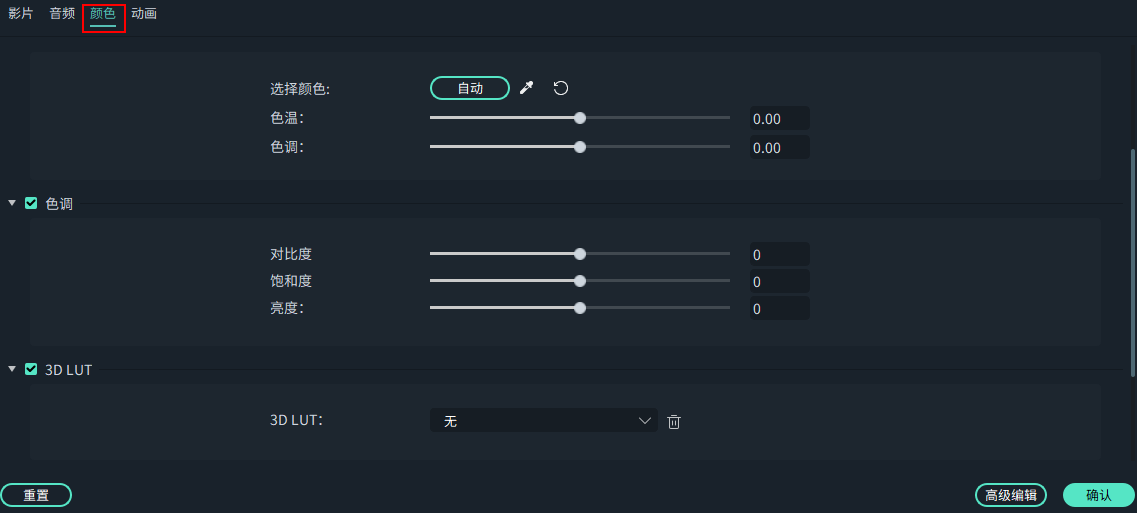Screen dimensions: 1137x513
Task: Open 高级编辑 advanced editing
Action: (x=1011, y=495)
